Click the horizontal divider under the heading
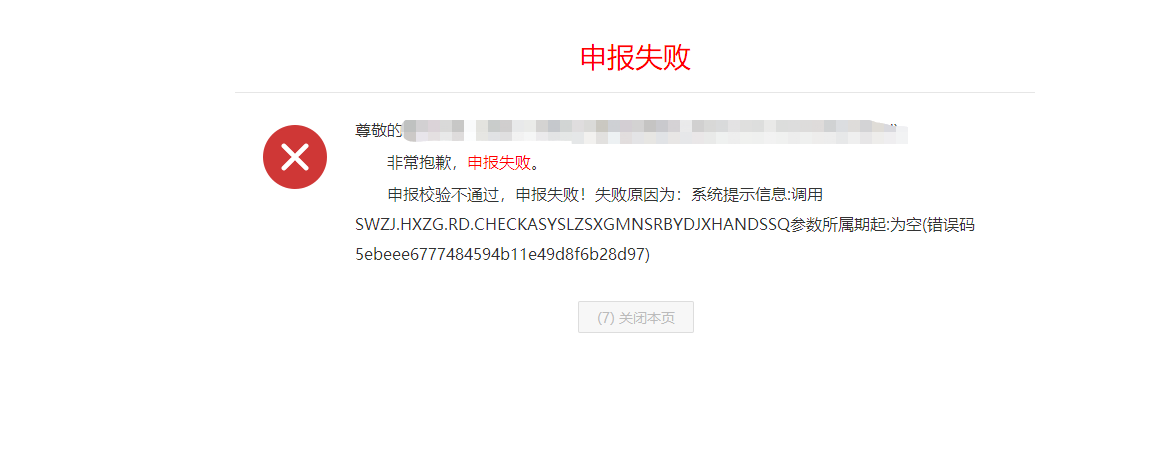 (x=634, y=92)
